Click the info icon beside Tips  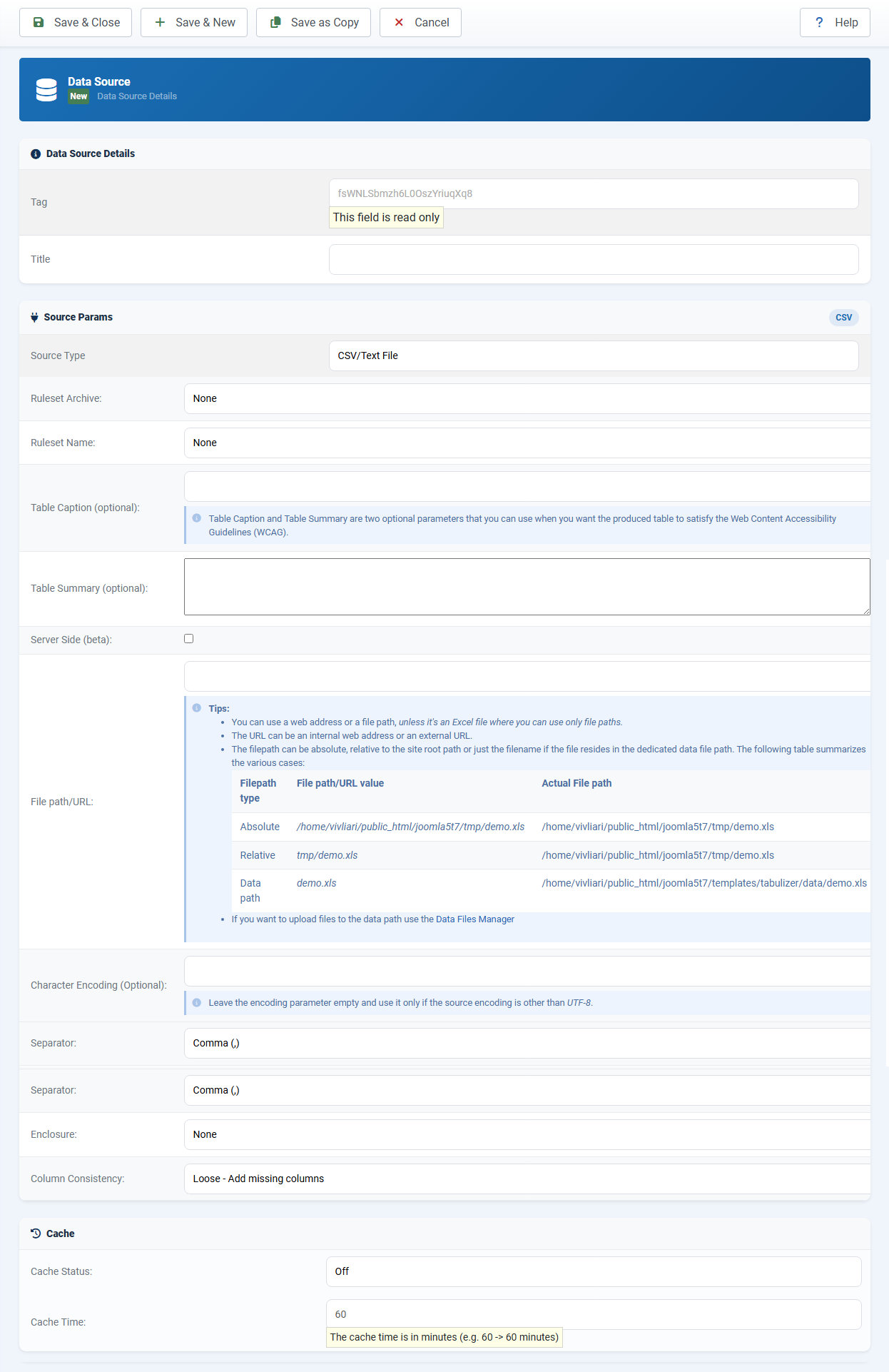pos(197,708)
